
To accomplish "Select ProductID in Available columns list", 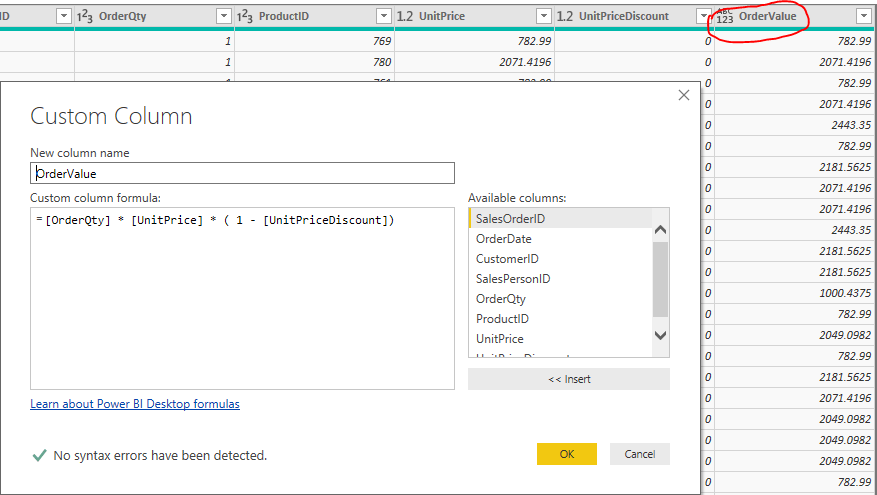I will 560,319.
